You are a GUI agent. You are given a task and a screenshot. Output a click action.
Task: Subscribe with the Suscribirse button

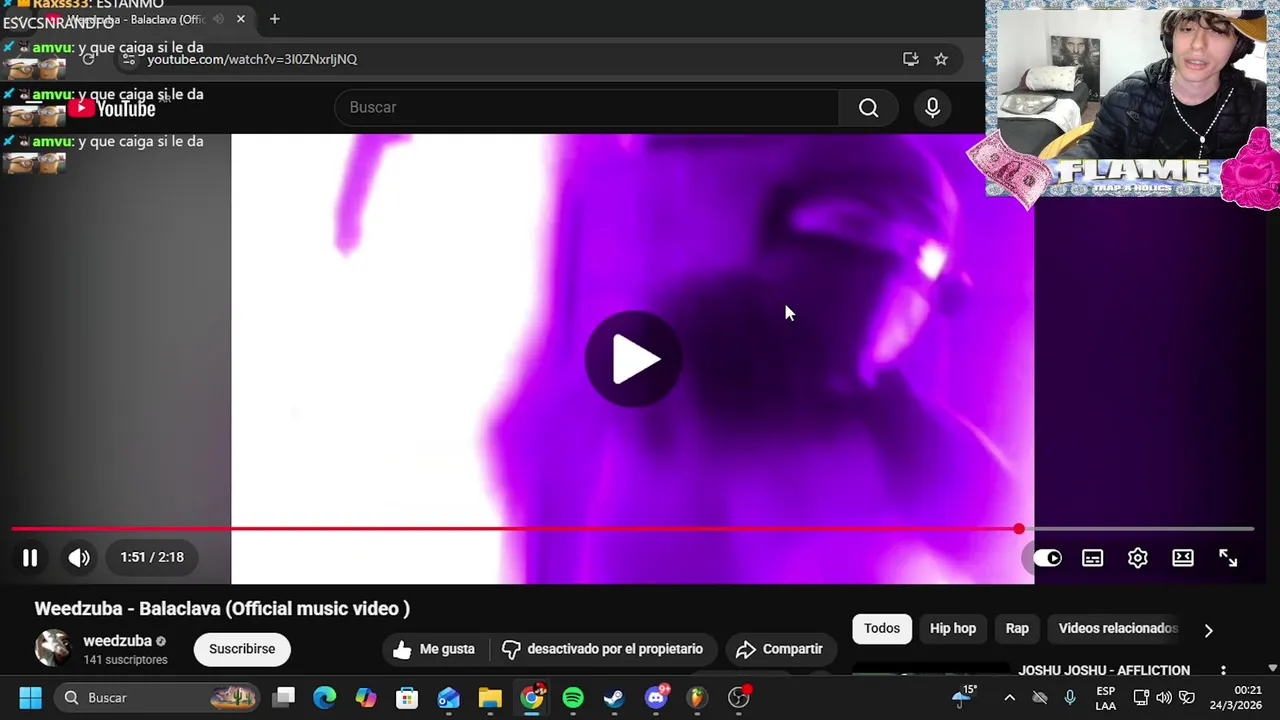click(x=242, y=649)
